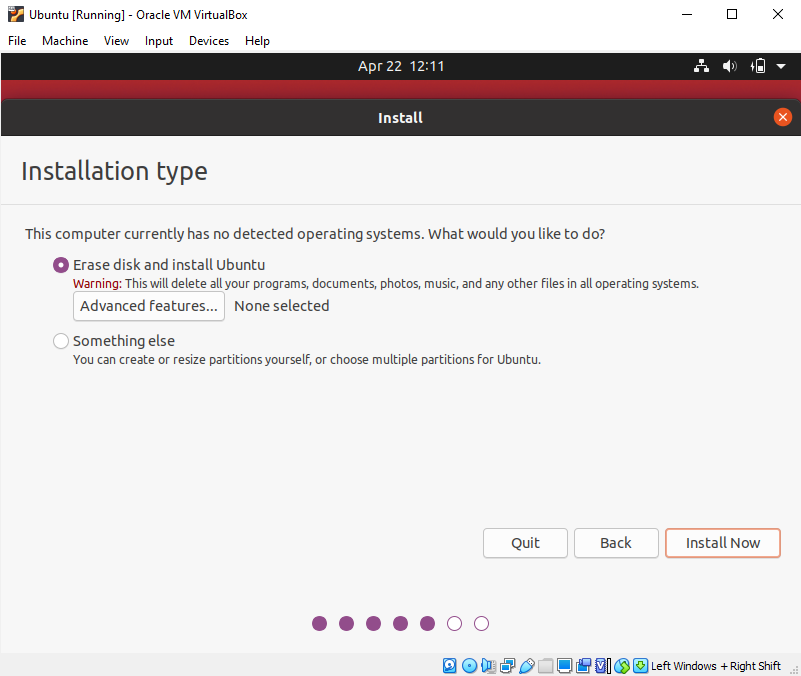Click the green keyboard capture arrow icon
Viewport: 801px width, 676px height.
click(x=641, y=666)
